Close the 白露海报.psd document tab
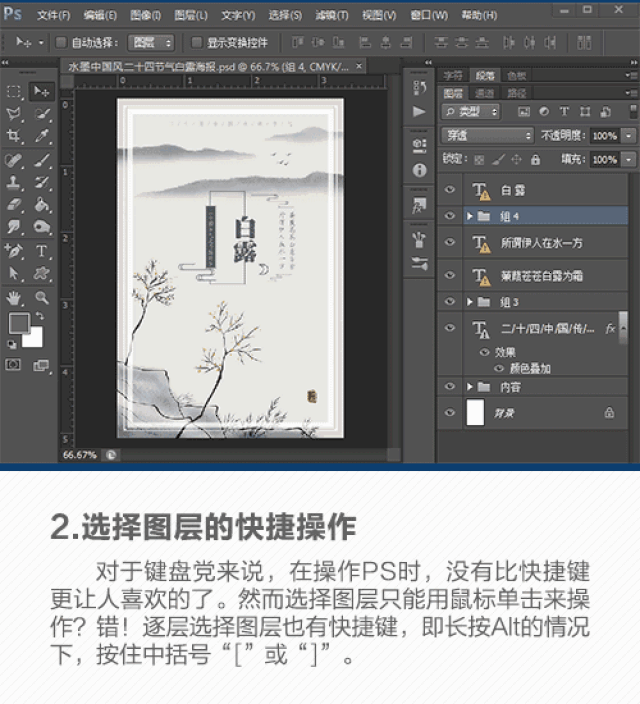Image resolution: width=640 pixels, height=704 pixels. pos(359,66)
